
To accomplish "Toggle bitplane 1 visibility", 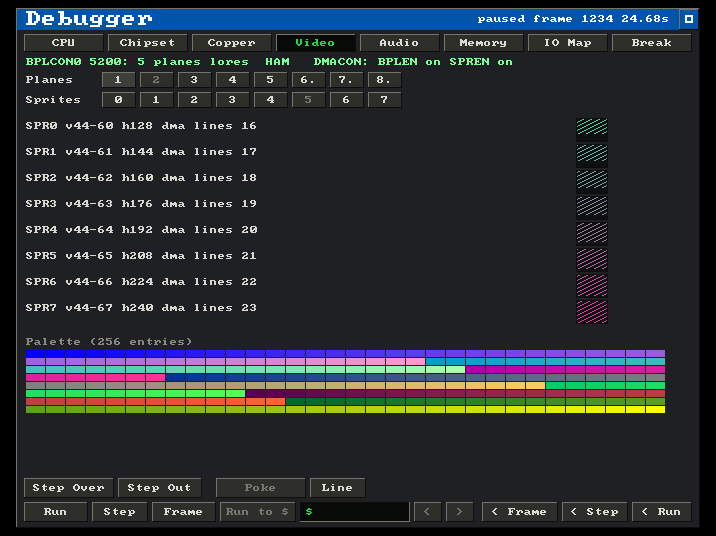I will pyautogui.click(x=118, y=80).
